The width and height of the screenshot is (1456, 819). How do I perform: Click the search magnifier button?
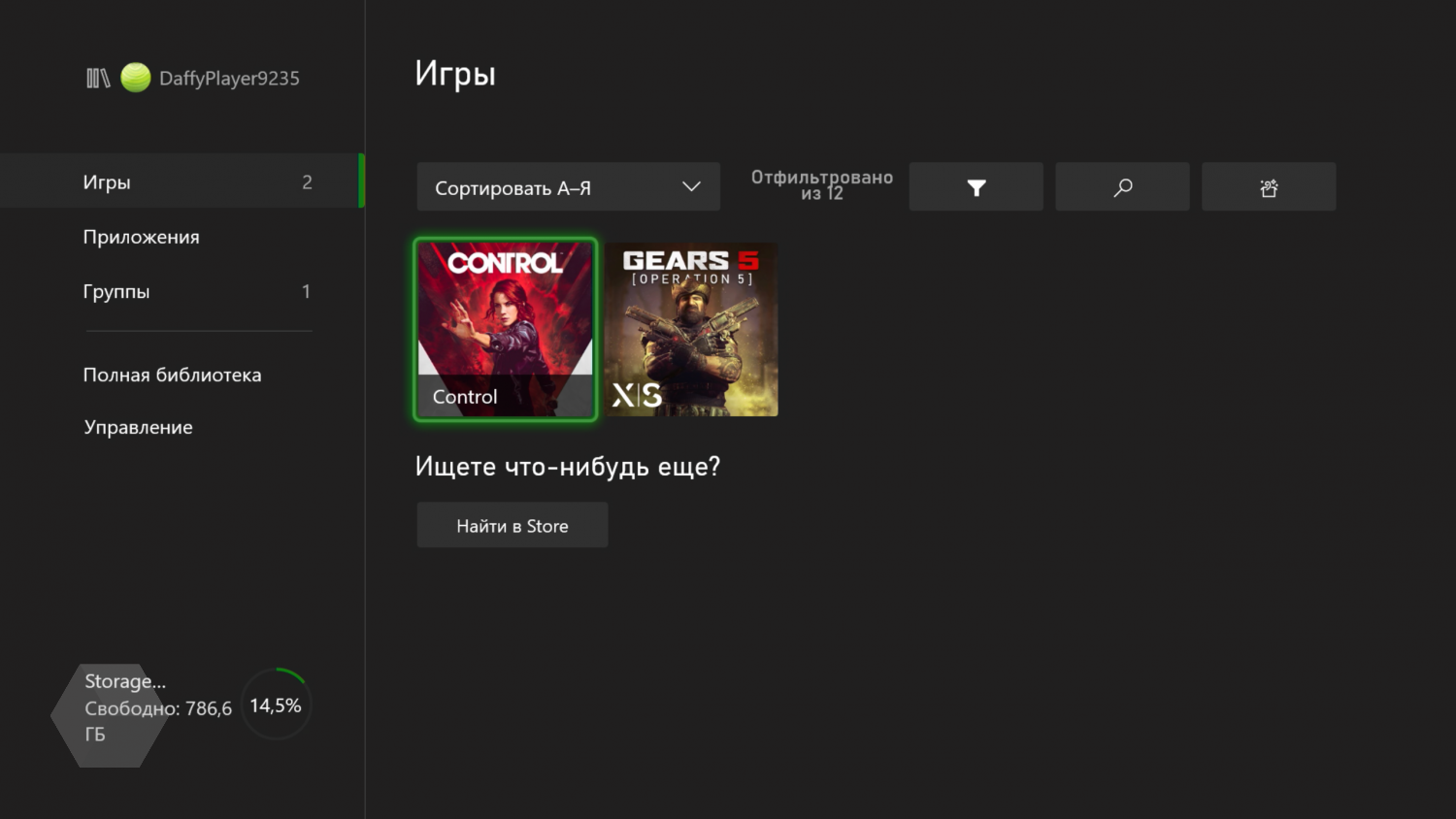pos(1122,187)
